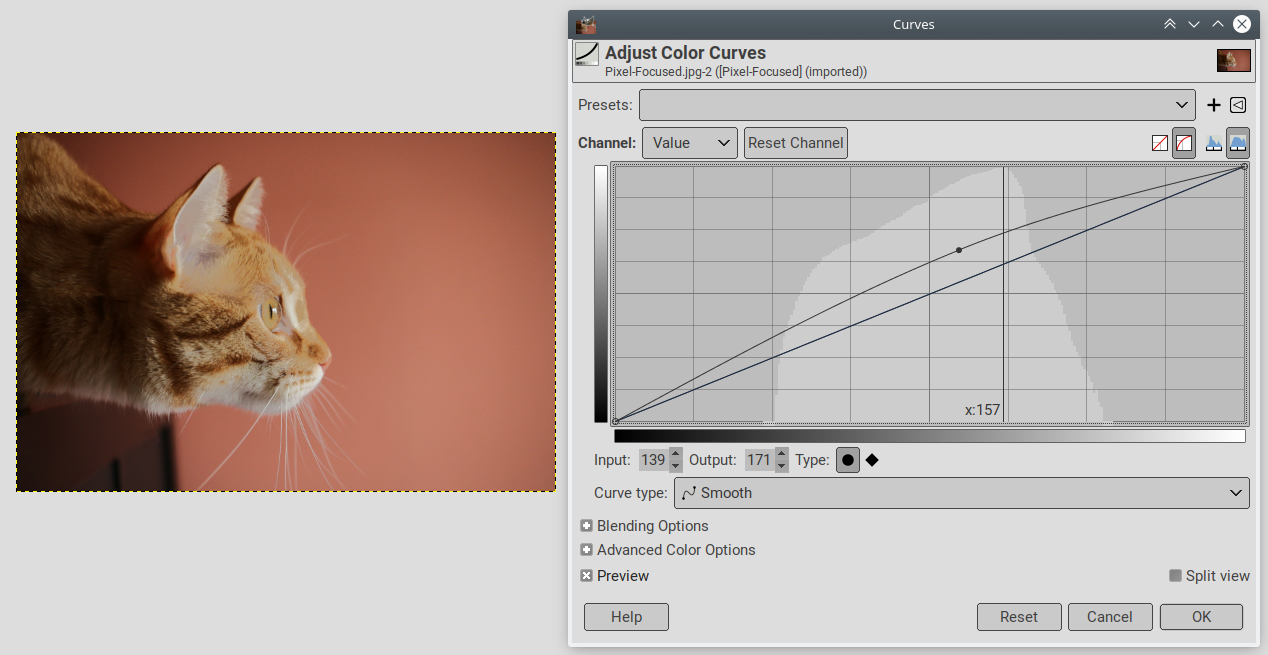Open the presets menu triangle icon
The height and width of the screenshot is (655, 1268).
1238,105
